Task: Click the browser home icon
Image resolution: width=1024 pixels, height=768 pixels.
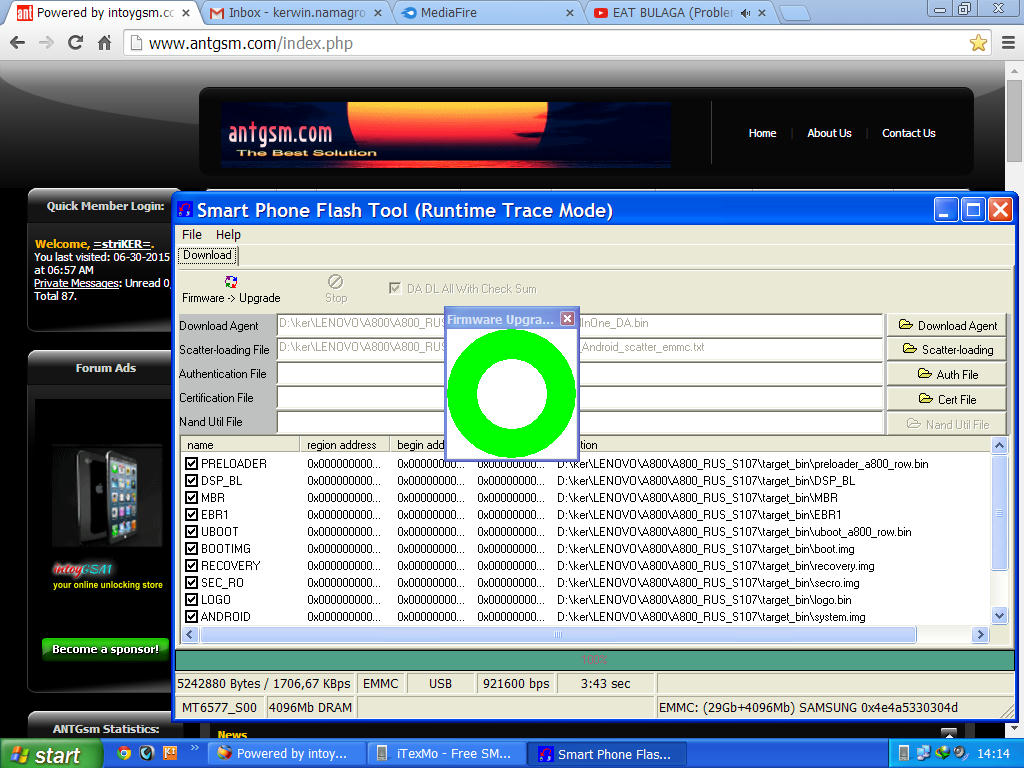Action: (x=104, y=43)
